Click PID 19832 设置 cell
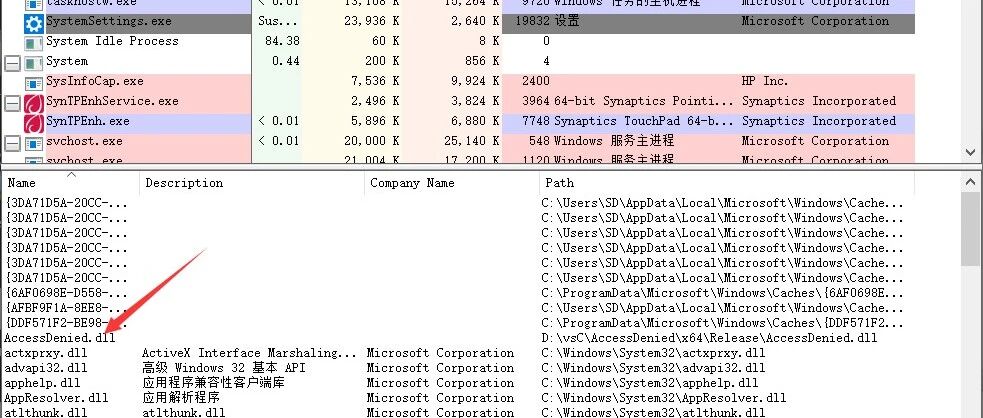The image size is (983, 418). point(548,21)
